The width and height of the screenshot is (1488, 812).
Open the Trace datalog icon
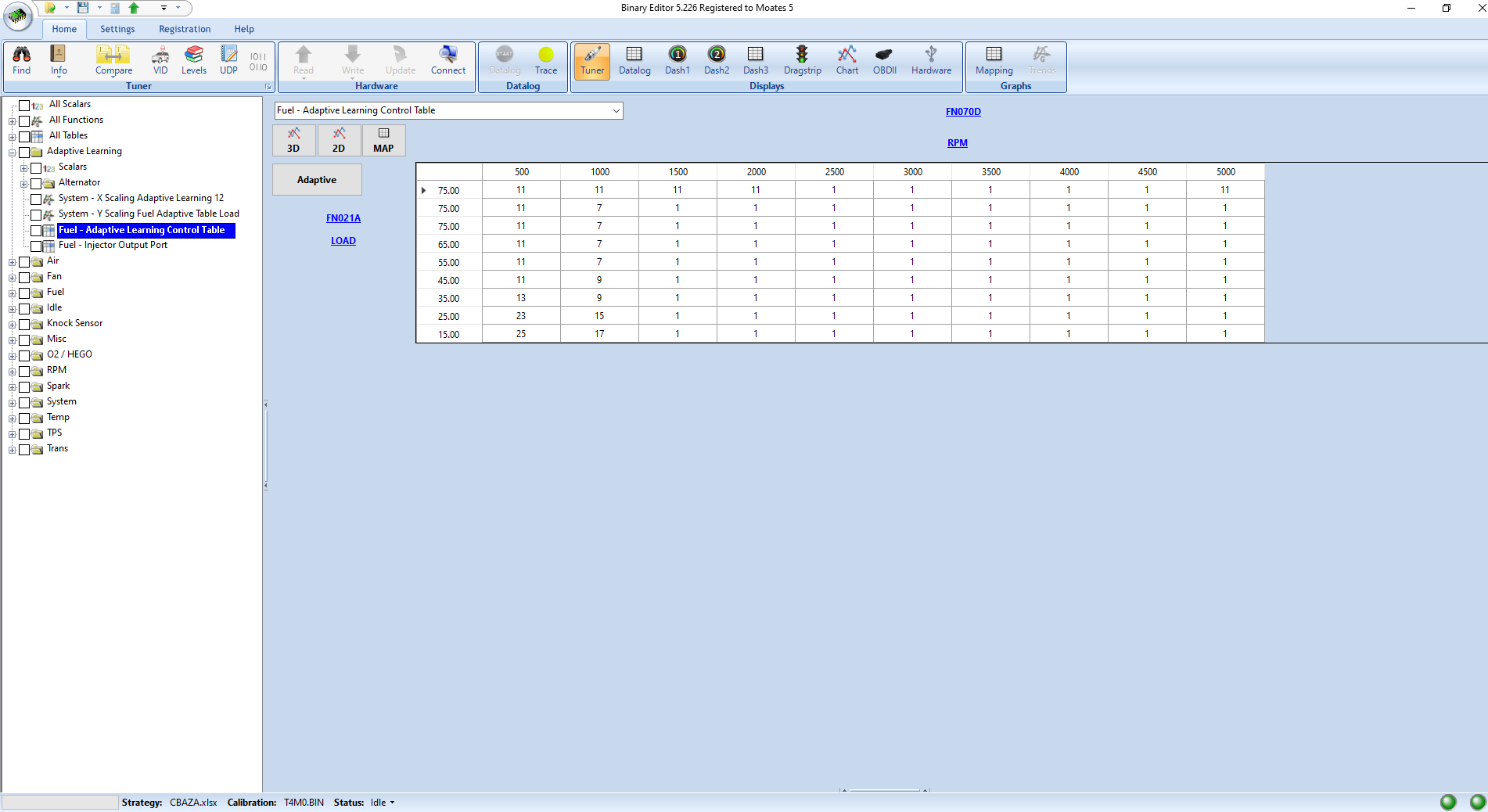coord(546,60)
